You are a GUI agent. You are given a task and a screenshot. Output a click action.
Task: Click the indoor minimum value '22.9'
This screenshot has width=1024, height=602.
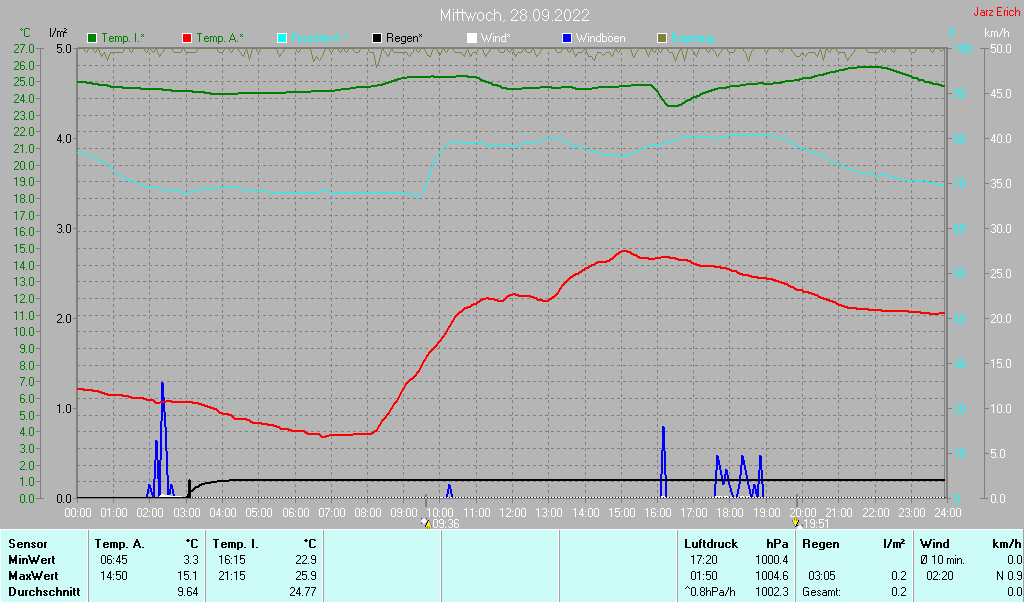306,560
